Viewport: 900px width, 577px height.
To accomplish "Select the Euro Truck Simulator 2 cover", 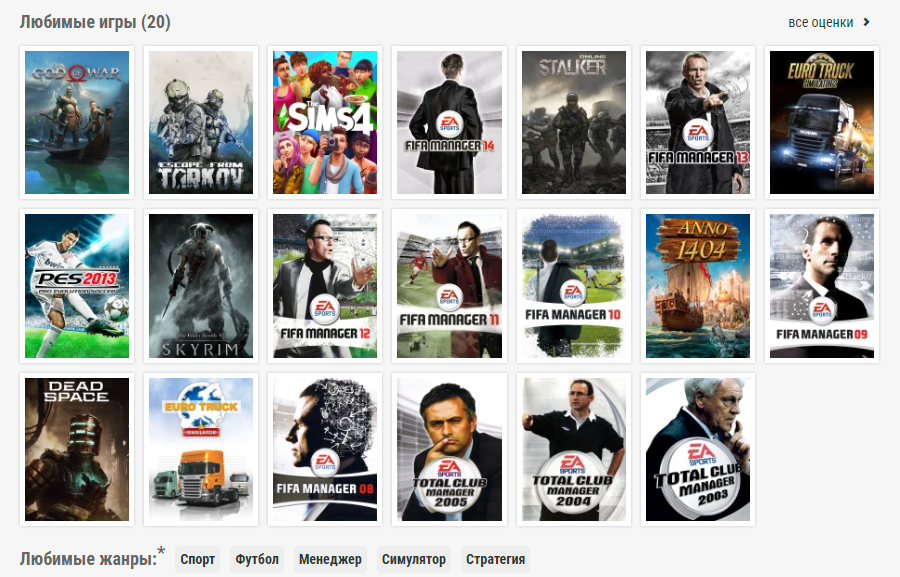I will pos(822,122).
